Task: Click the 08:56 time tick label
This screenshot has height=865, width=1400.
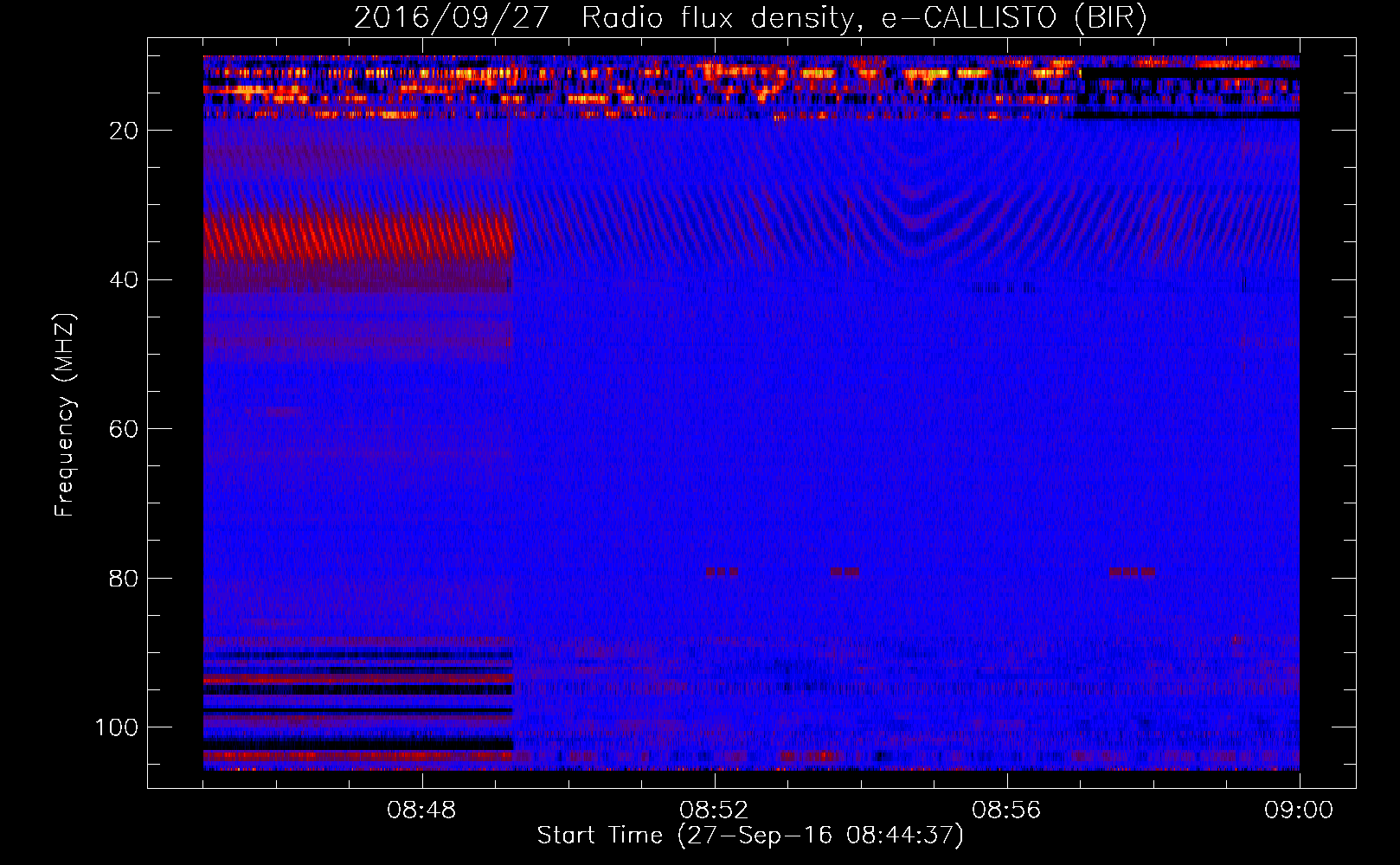Action: [x=1007, y=811]
